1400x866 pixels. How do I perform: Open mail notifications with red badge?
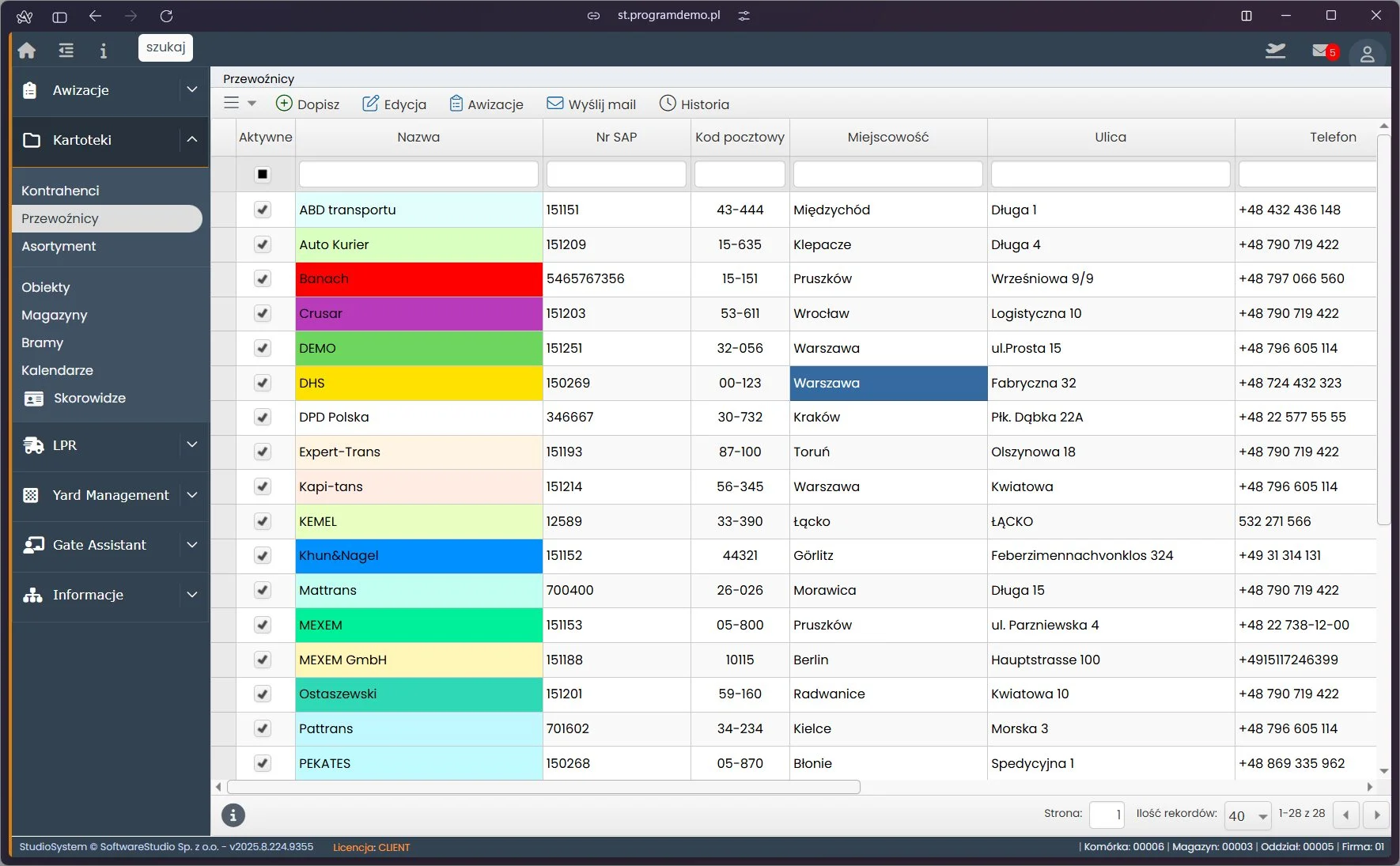click(1324, 51)
